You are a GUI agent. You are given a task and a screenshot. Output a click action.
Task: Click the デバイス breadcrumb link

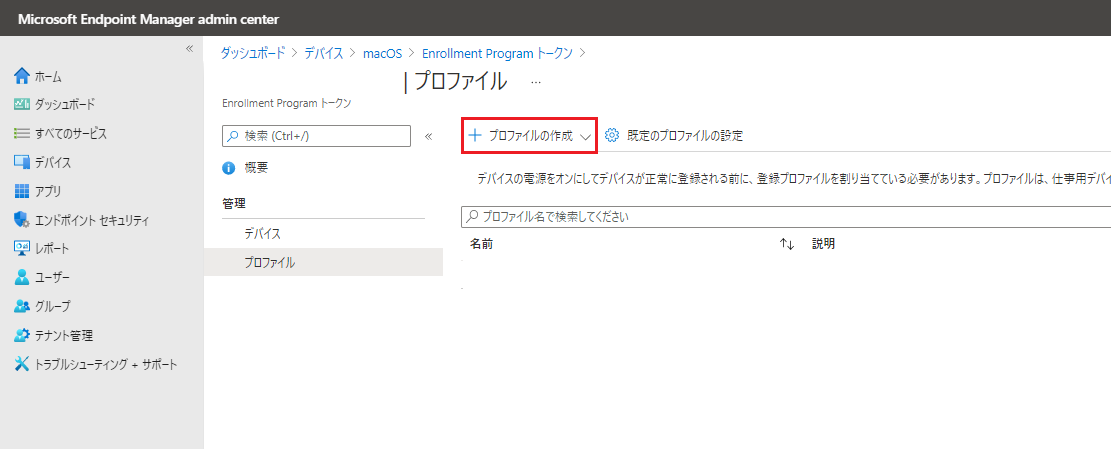pyautogui.click(x=323, y=53)
